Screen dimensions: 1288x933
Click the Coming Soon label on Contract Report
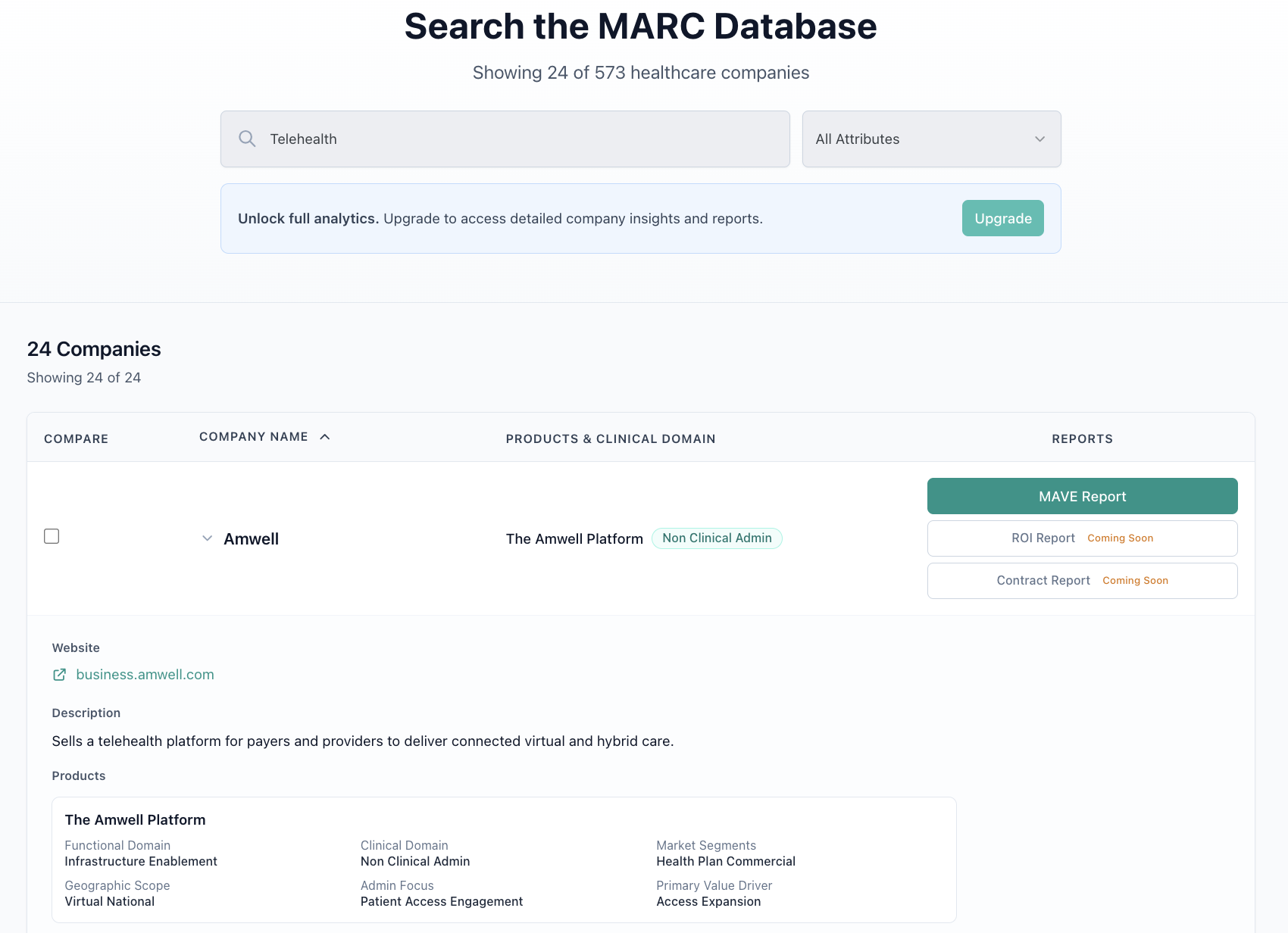pyautogui.click(x=1135, y=580)
